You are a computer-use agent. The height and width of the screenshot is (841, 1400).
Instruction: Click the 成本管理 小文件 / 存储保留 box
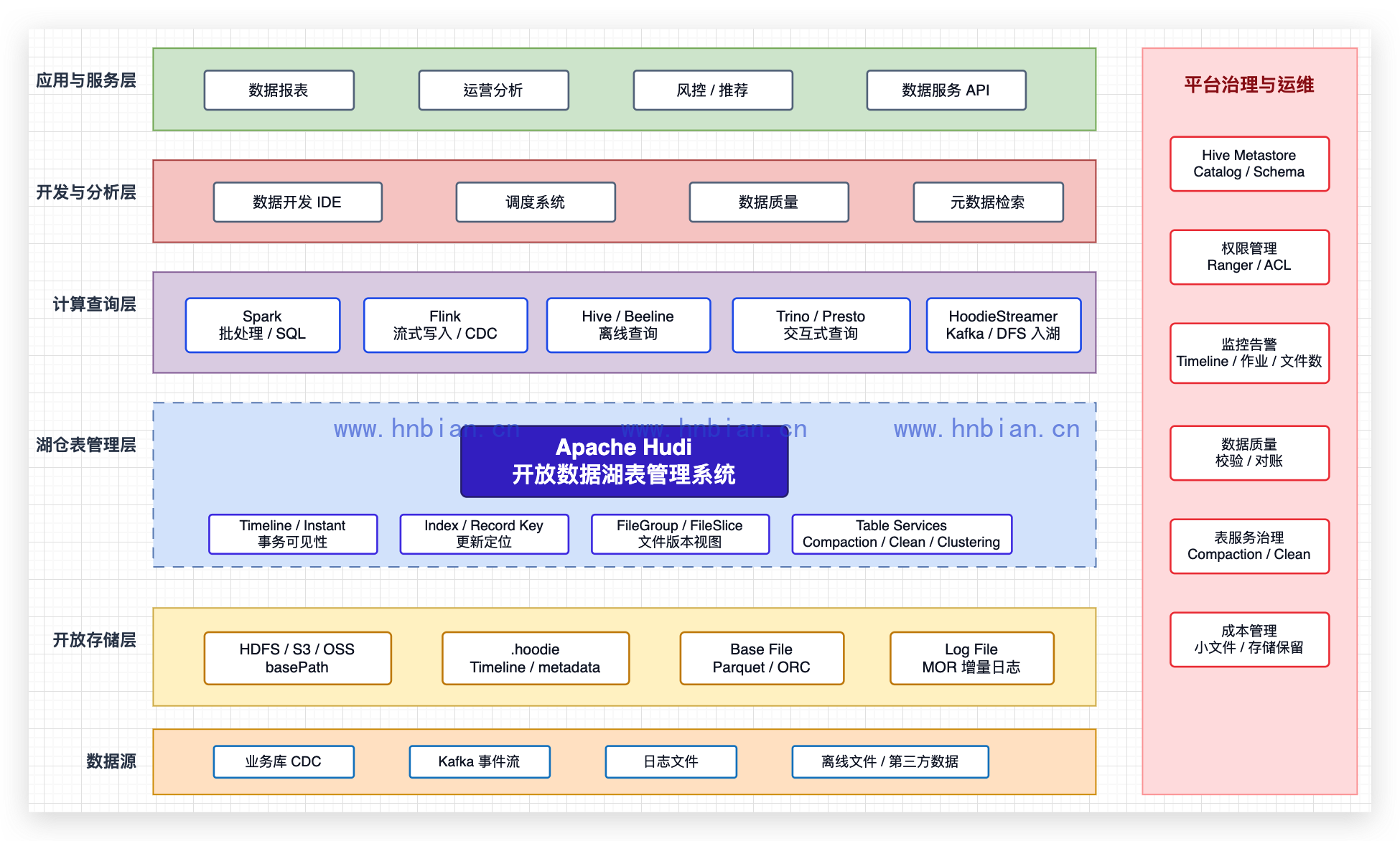click(1249, 639)
